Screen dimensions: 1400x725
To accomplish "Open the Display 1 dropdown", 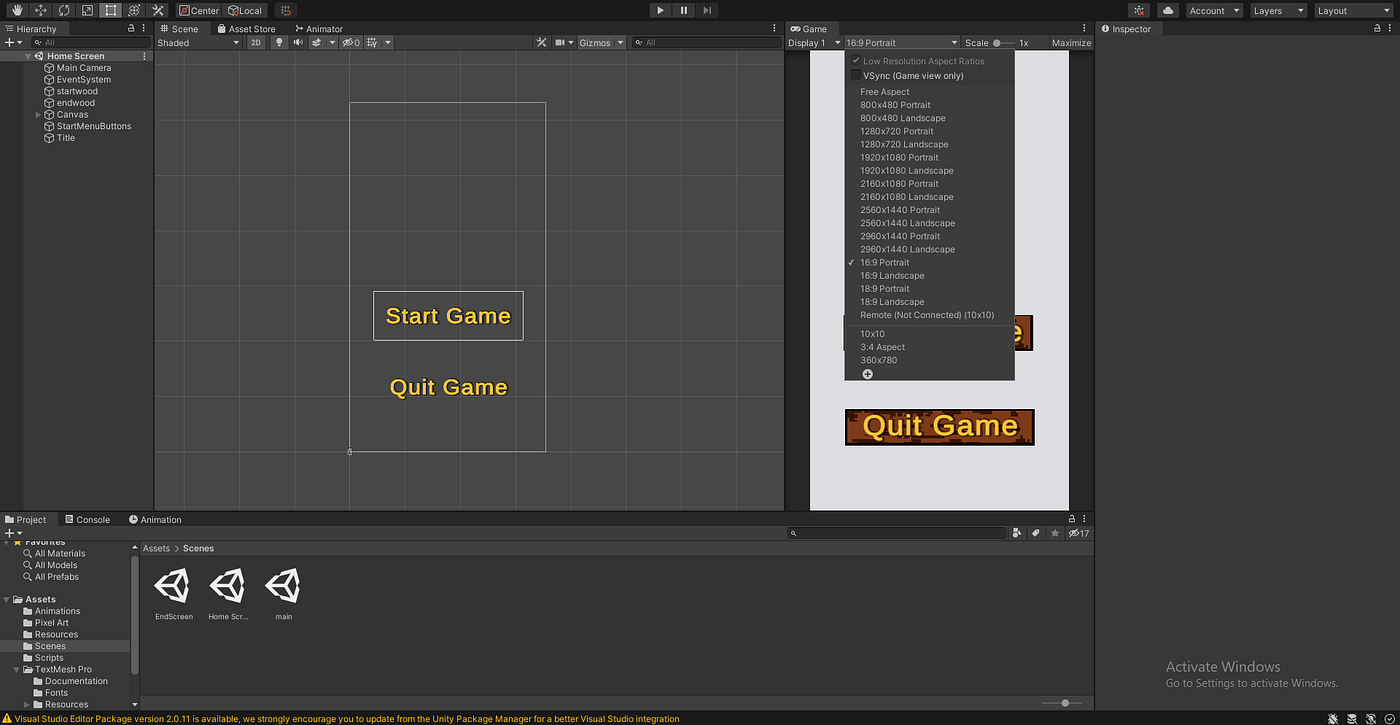I will tap(814, 43).
